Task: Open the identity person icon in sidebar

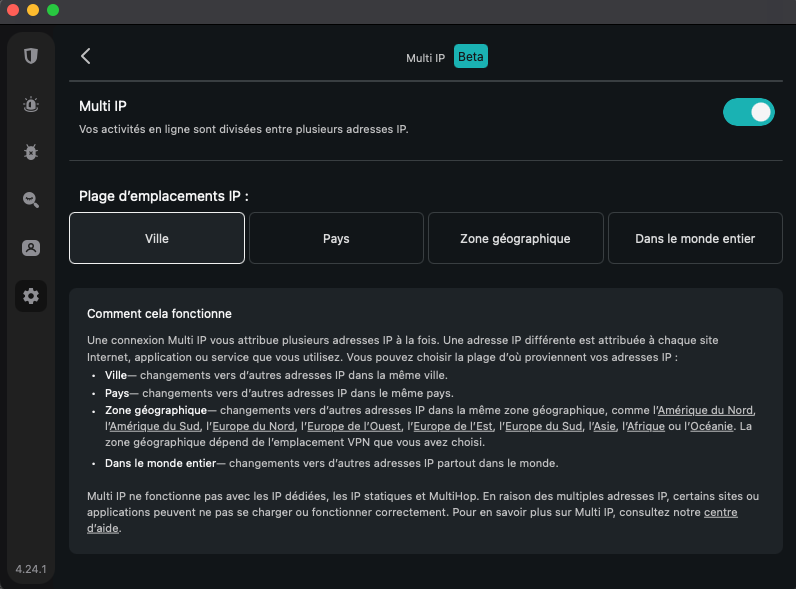Action: (x=31, y=248)
